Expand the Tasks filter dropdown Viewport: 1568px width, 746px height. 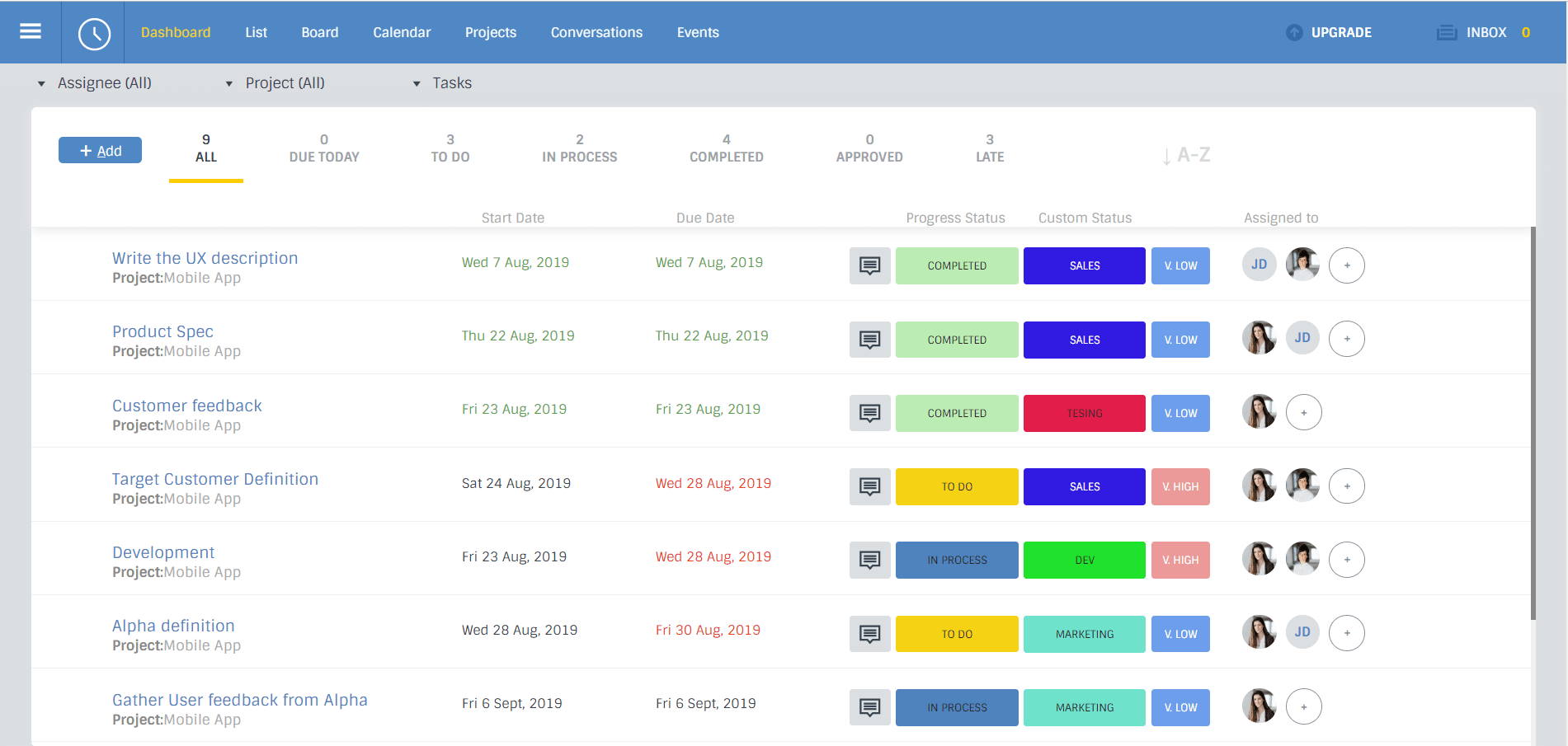point(443,83)
